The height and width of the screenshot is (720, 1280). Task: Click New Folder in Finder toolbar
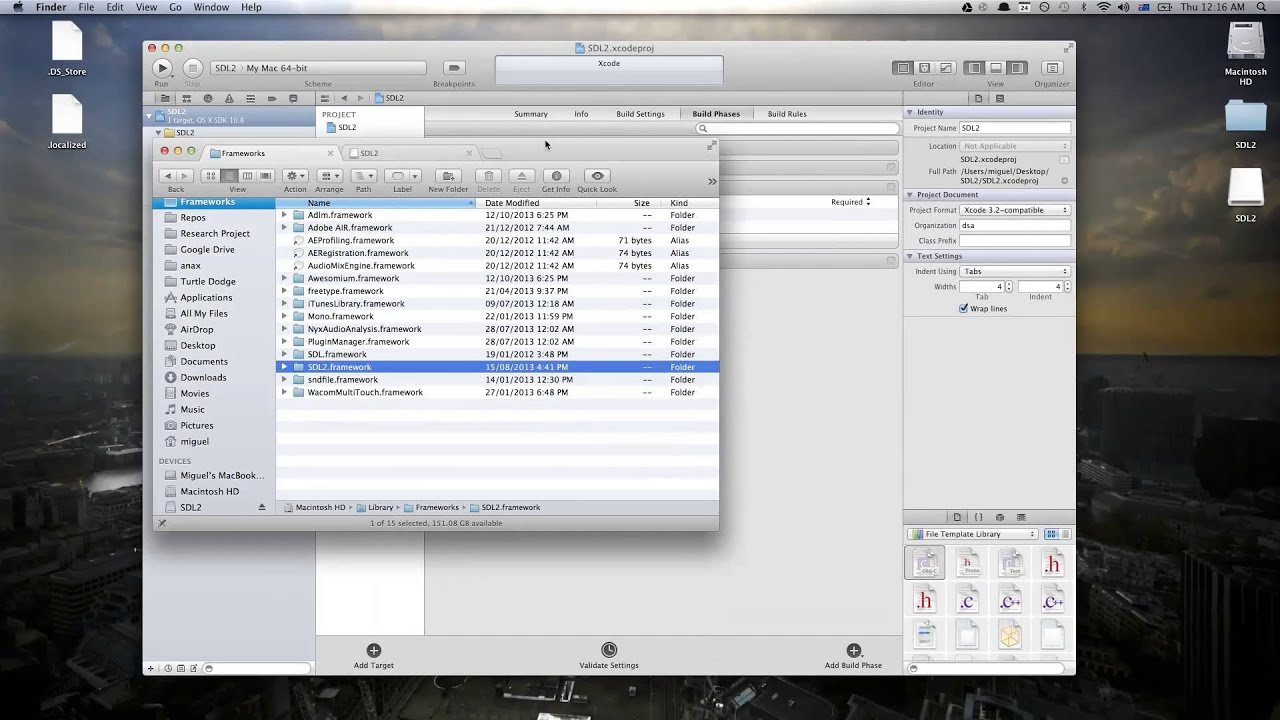(x=448, y=176)
